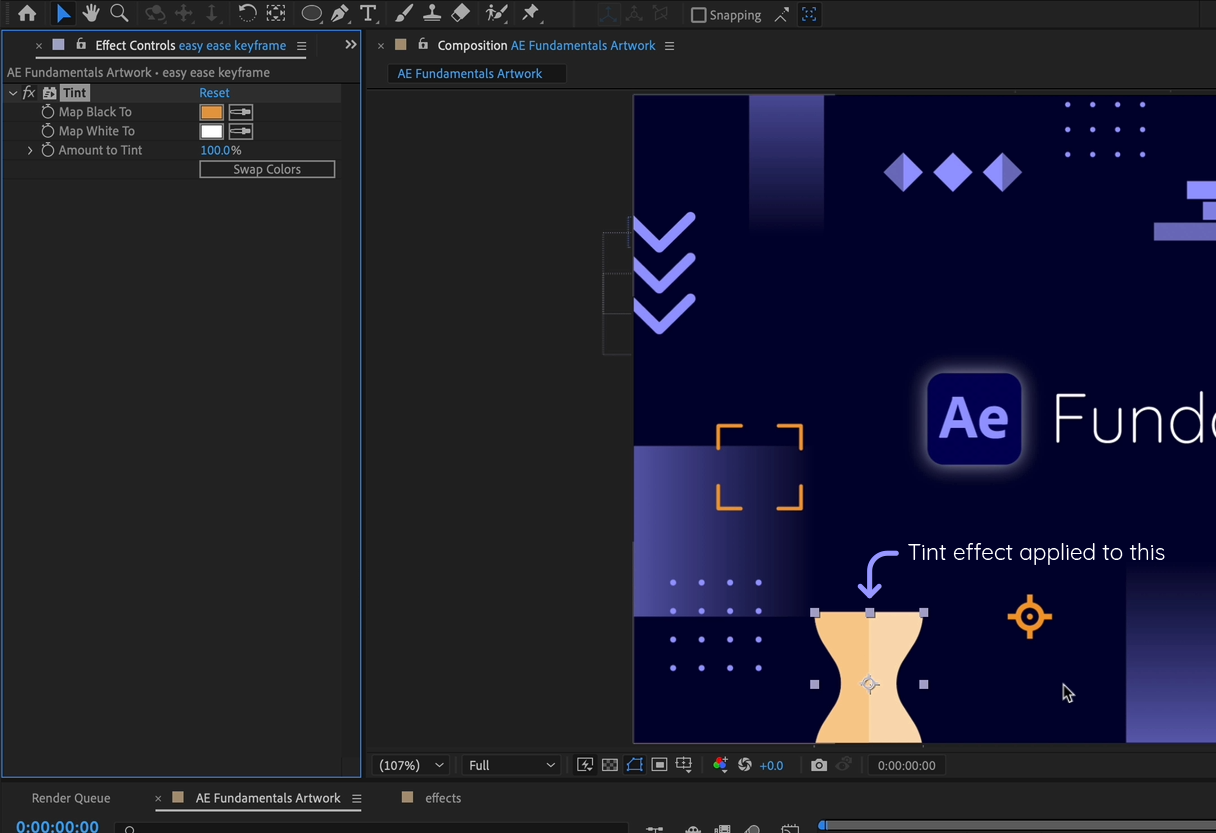Open the Map Black To orange color swatch
Image resolution: width=1216 pixels, height=833 pixels.
click(x=211, y=111)
